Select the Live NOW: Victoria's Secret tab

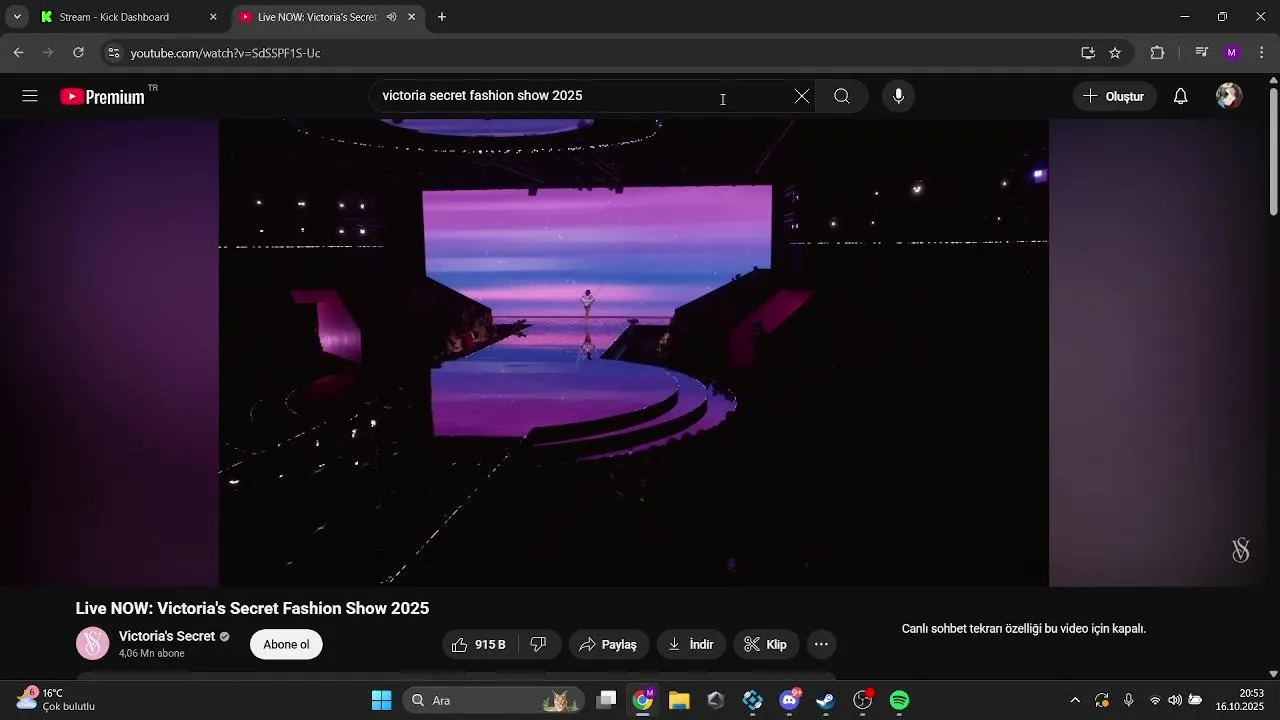point(316,17)
